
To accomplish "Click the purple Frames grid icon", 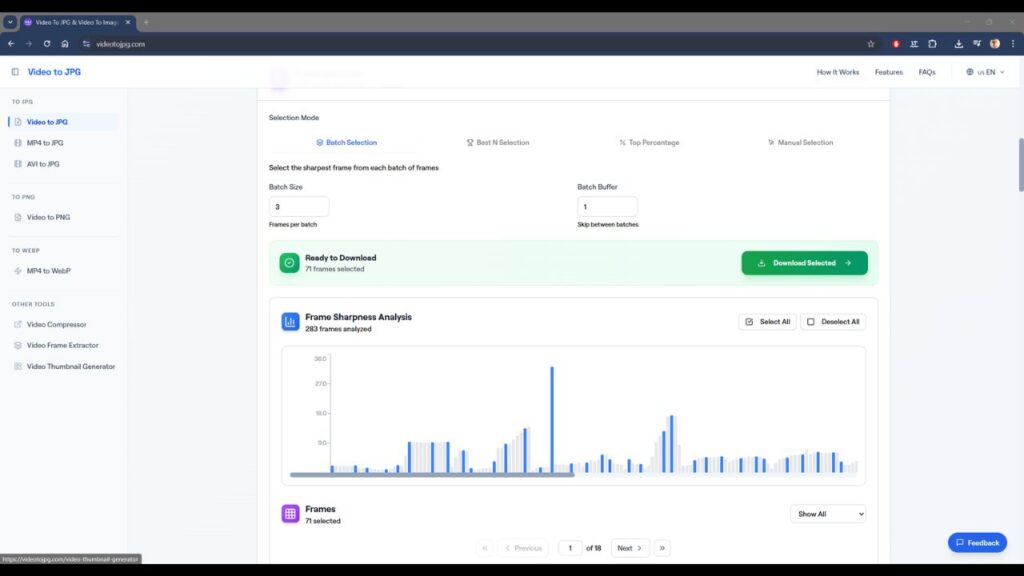I will [x=290, y=514].
